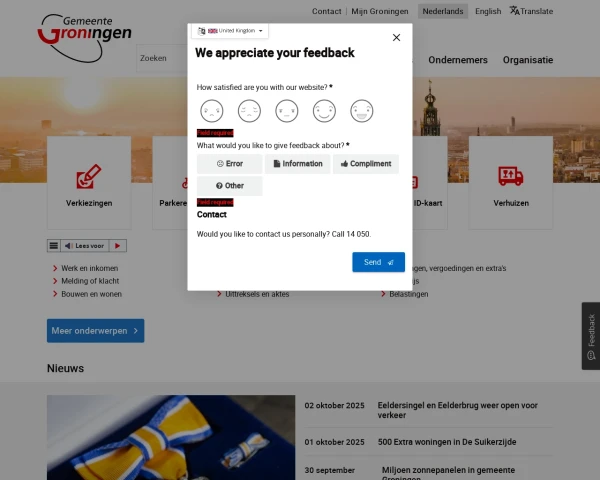Select the very dissatisfied sad face
The height and width of the screenshot is (480, 600).
pyautogui.click(x=212, y=111)
